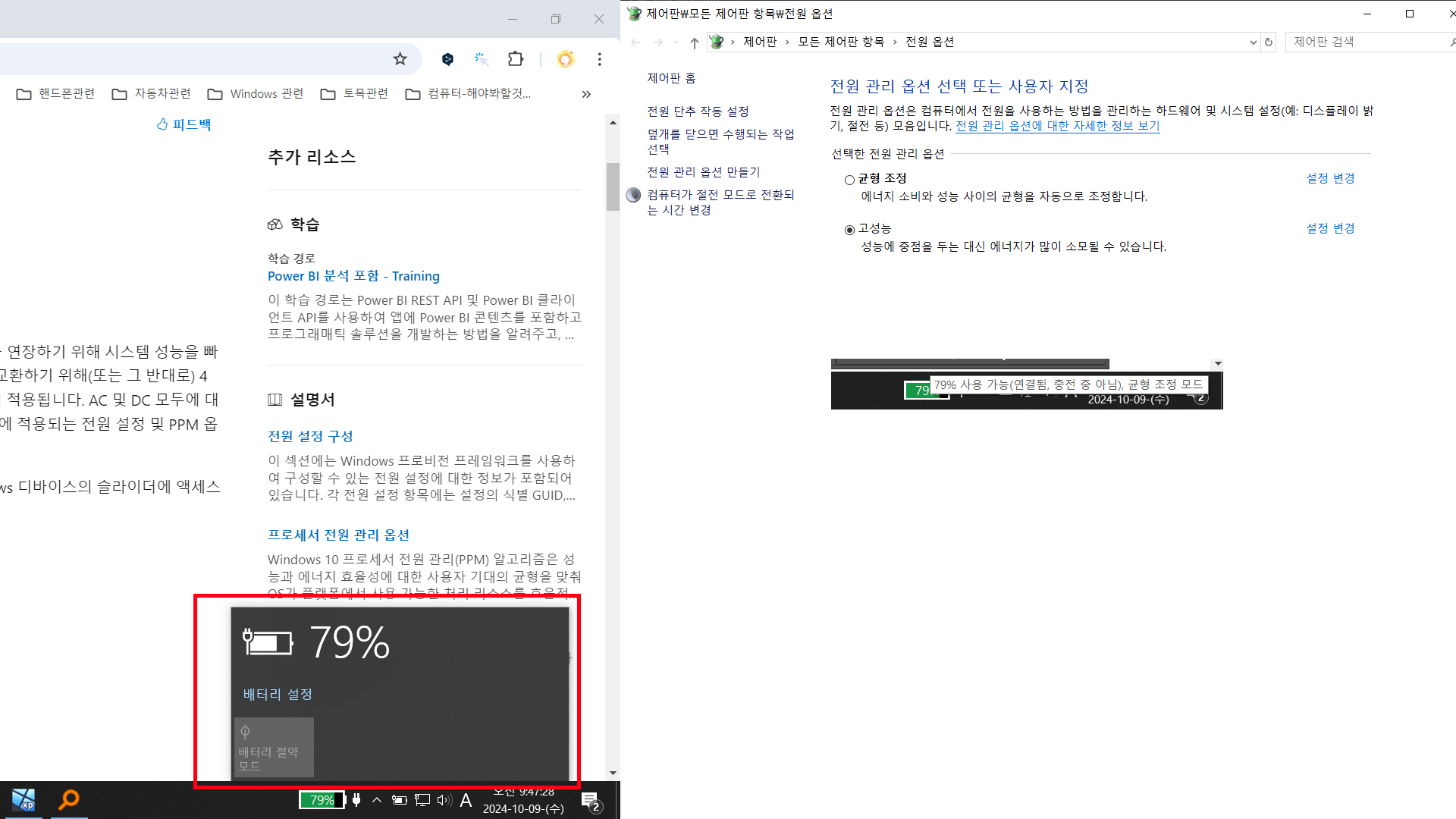Go back in Control Panel window

635,42
